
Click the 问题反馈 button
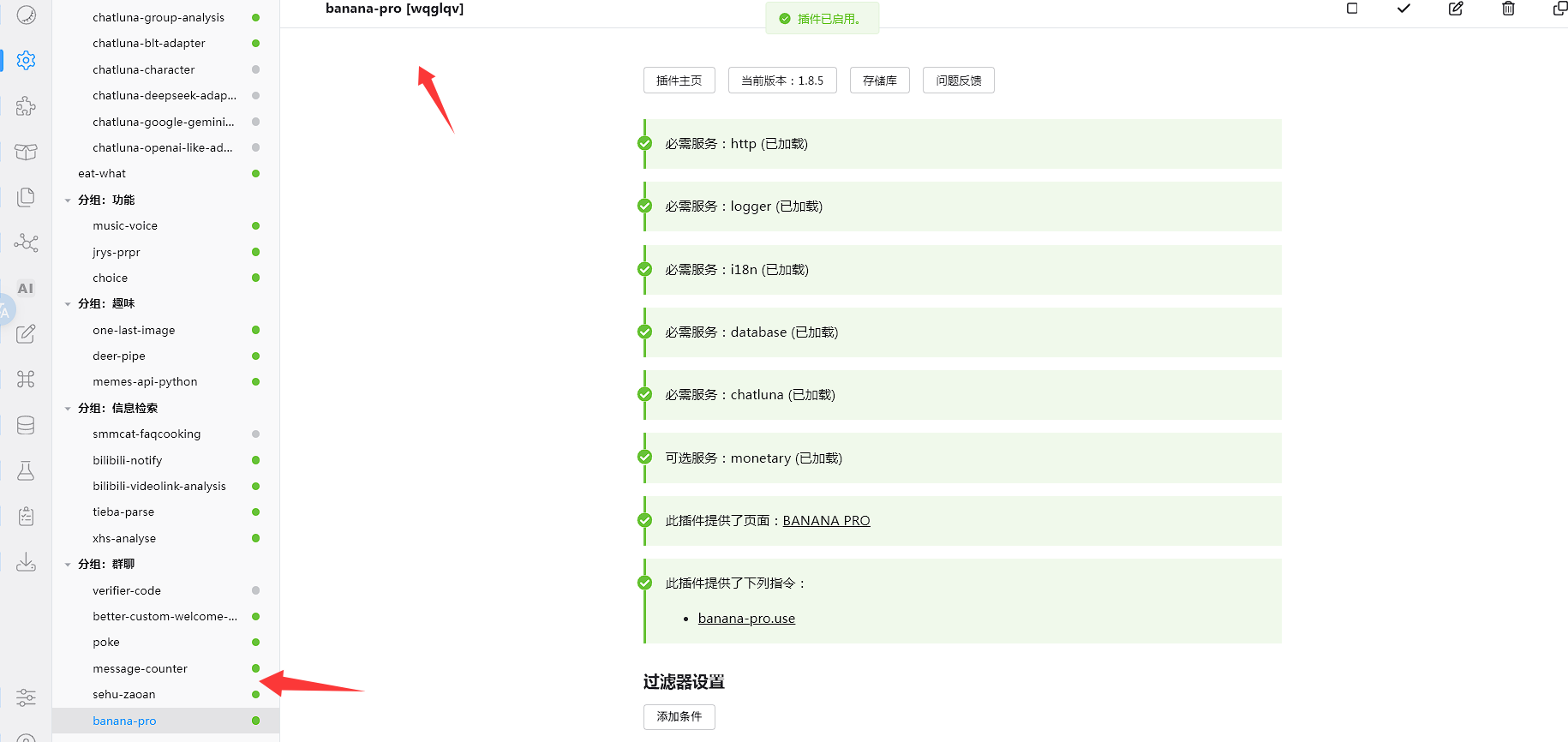959,81
